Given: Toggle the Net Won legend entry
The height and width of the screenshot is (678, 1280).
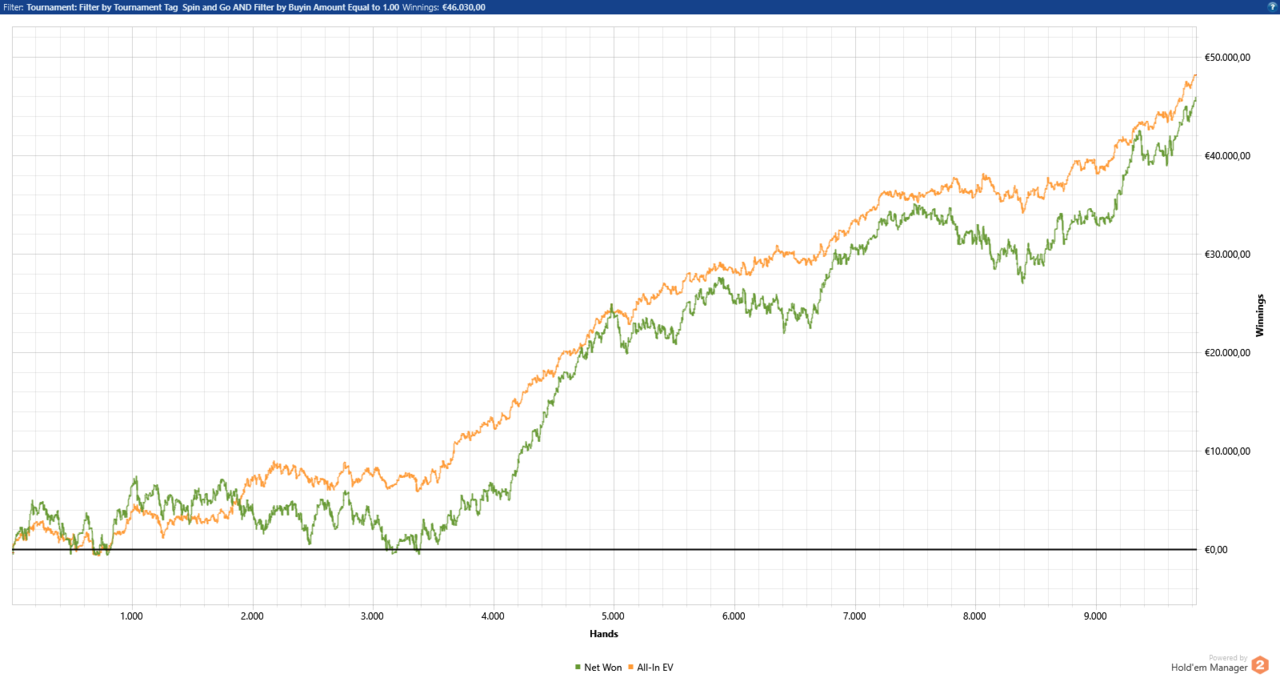Looking at the screenshot, I should pyautogui.click(x=598, y=666).
